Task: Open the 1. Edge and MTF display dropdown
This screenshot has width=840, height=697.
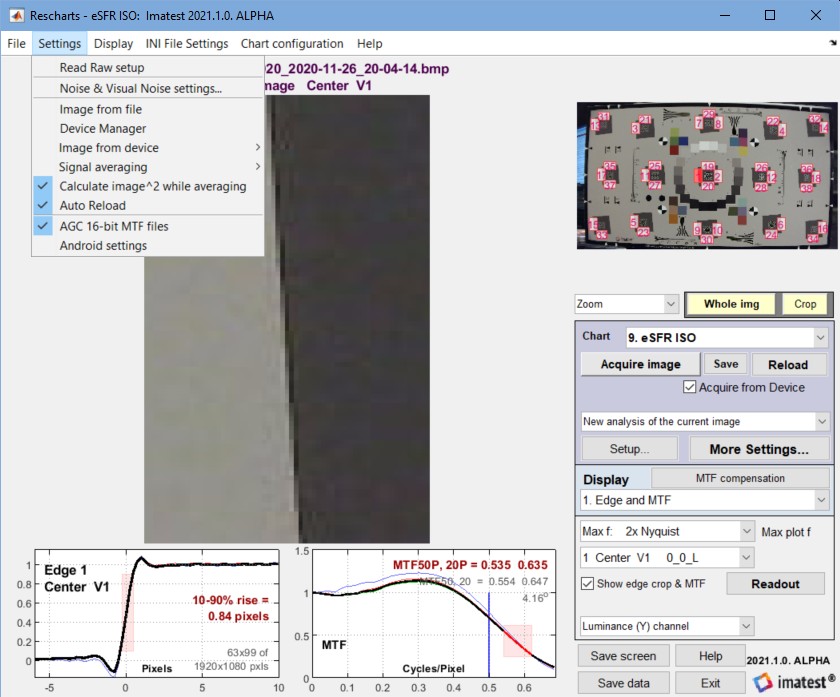Action: pyautogui.click(x=704, y=500)
